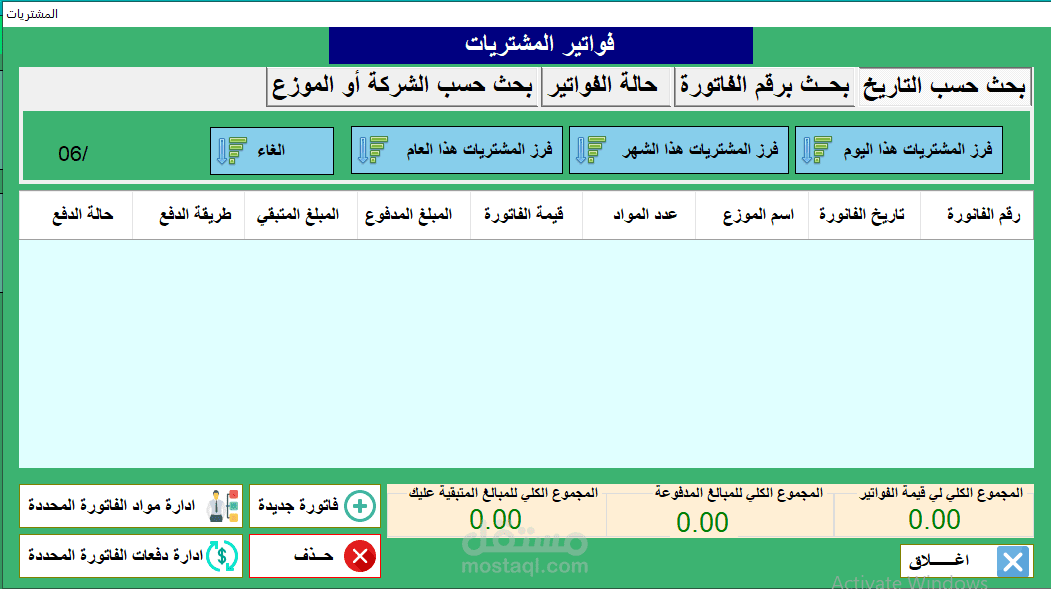Click فرز المشتريات هذا العام label
The height and width of the screenshot is (589, 1051).
click(479, 149)
